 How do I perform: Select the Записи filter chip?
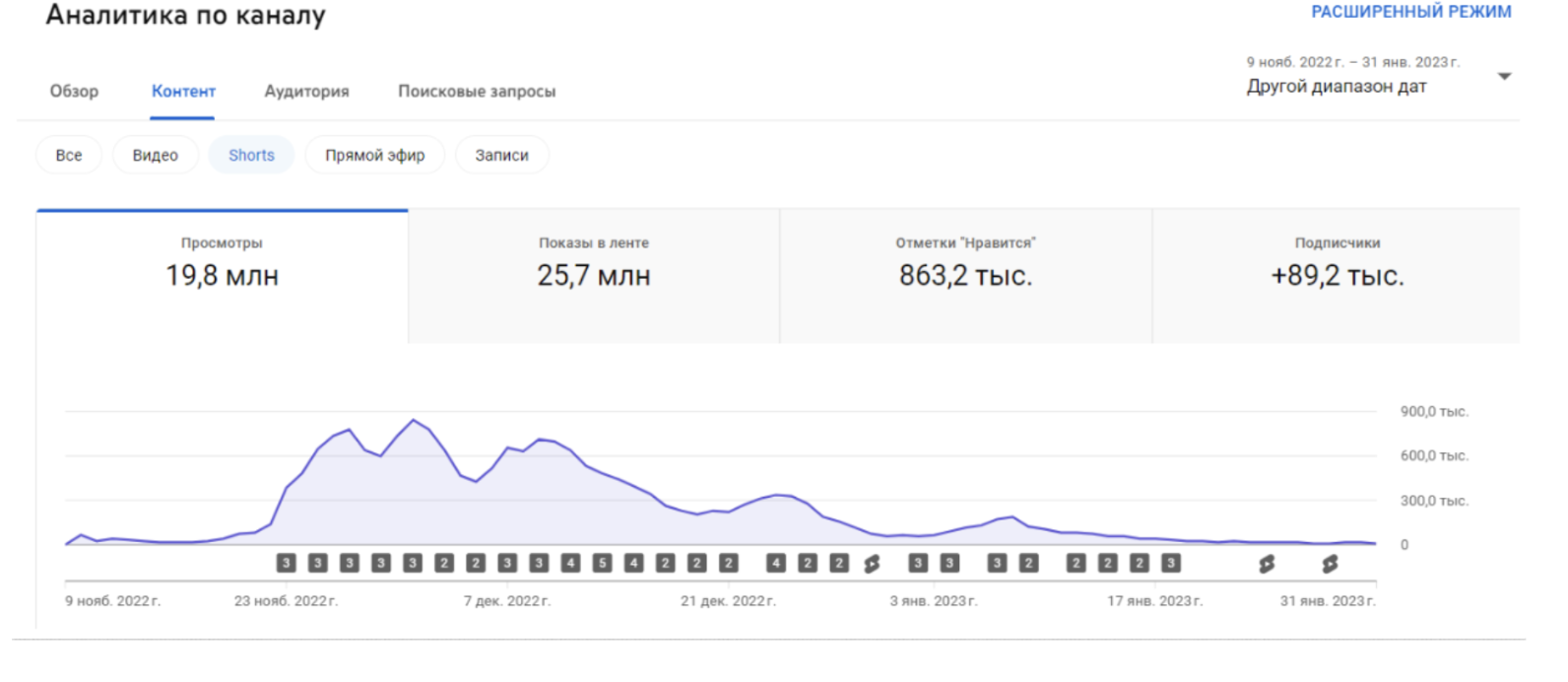click(502, 155)
